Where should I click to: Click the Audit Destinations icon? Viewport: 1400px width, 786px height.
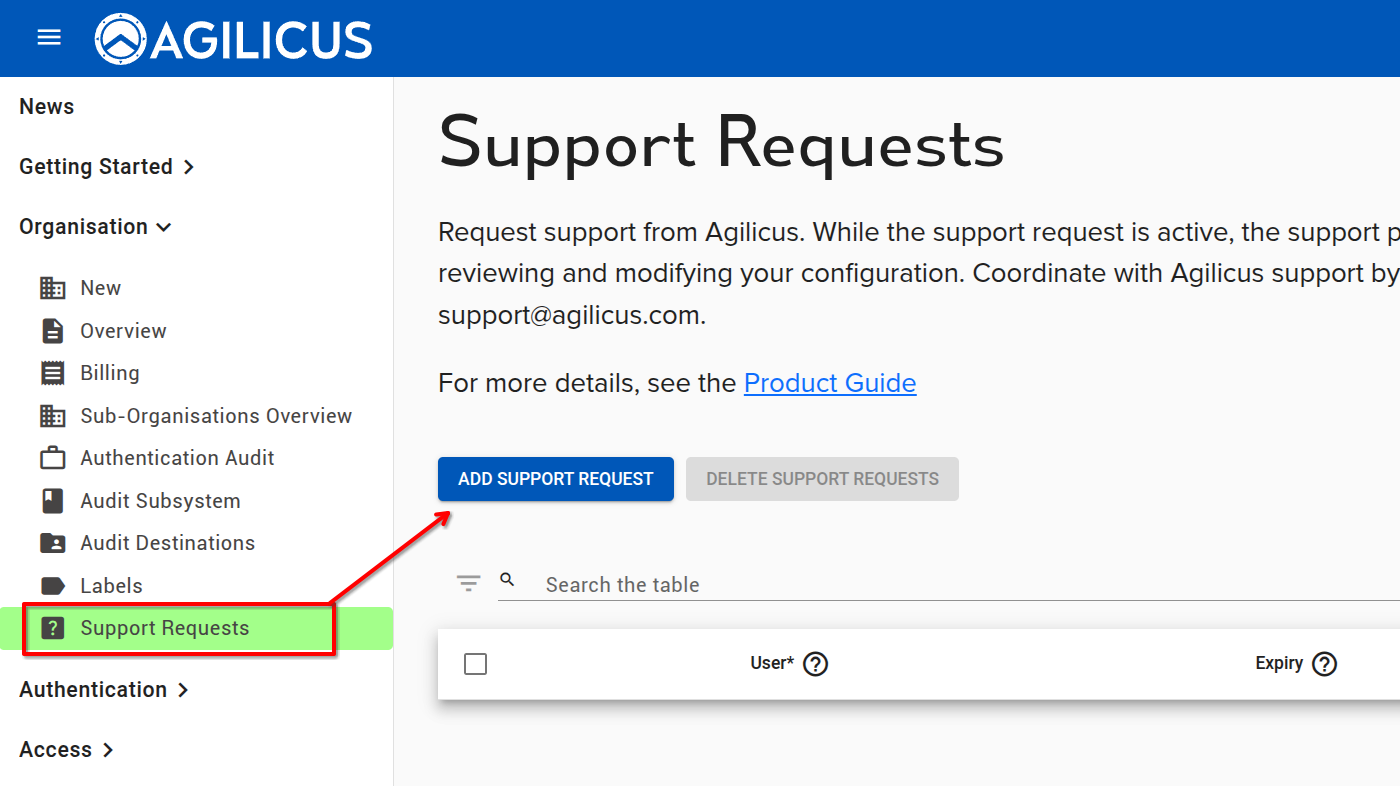tap(53, 542)
